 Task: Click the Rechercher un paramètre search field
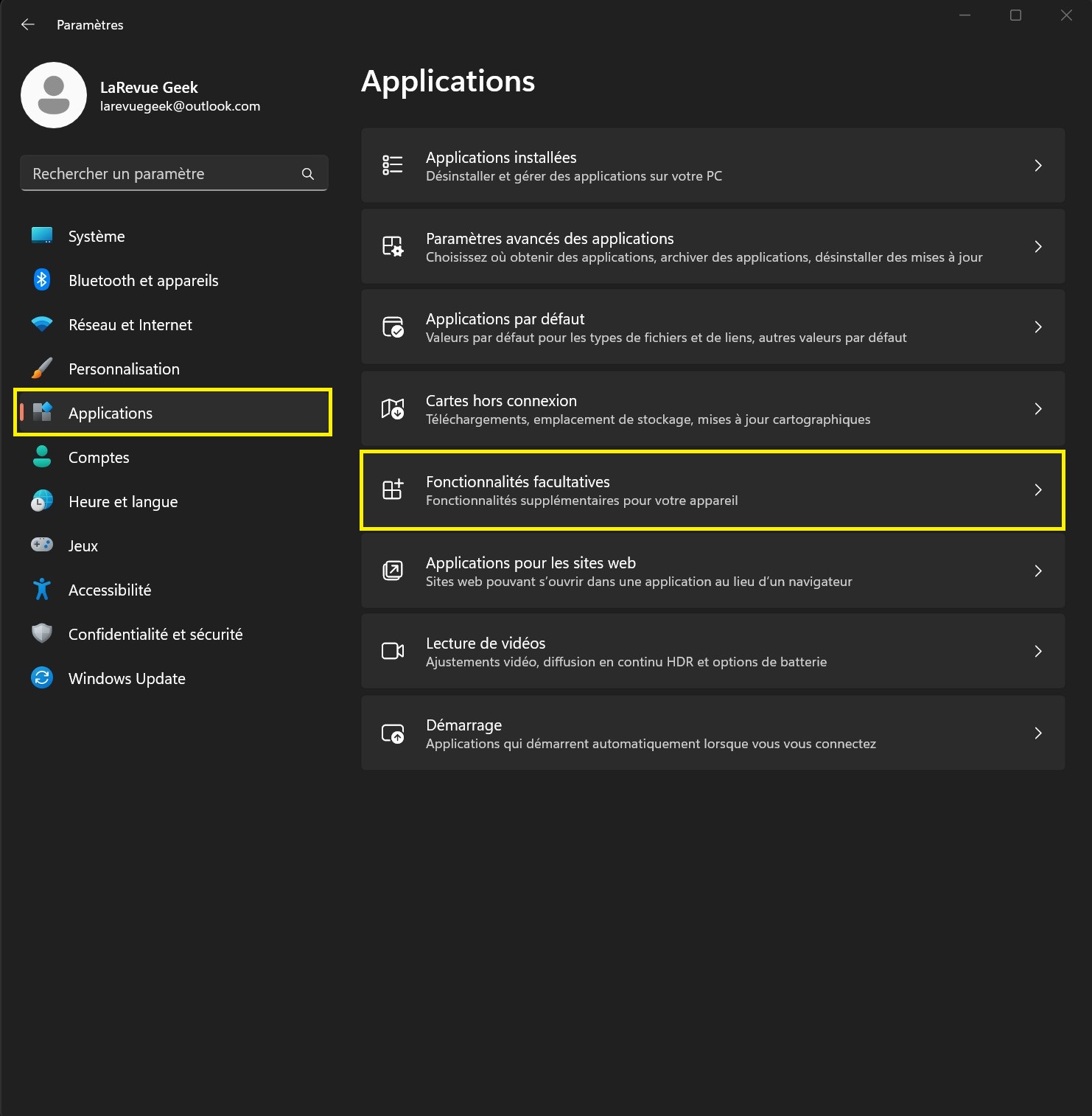point(162,174)
